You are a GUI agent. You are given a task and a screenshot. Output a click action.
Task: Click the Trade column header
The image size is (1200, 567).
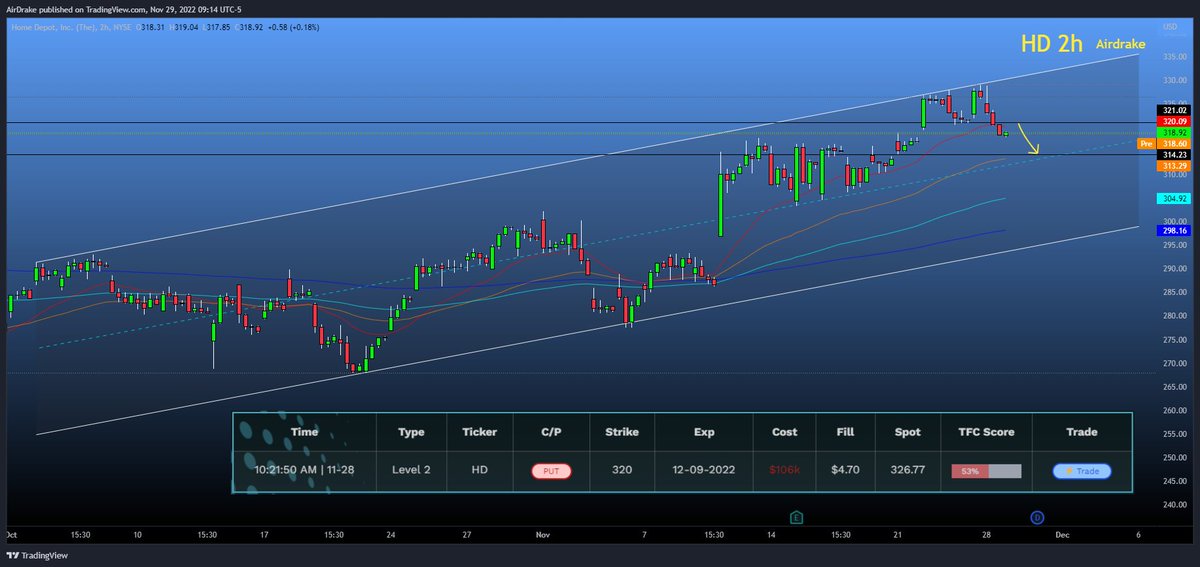pyautogui.click(x=1081, y=432)
